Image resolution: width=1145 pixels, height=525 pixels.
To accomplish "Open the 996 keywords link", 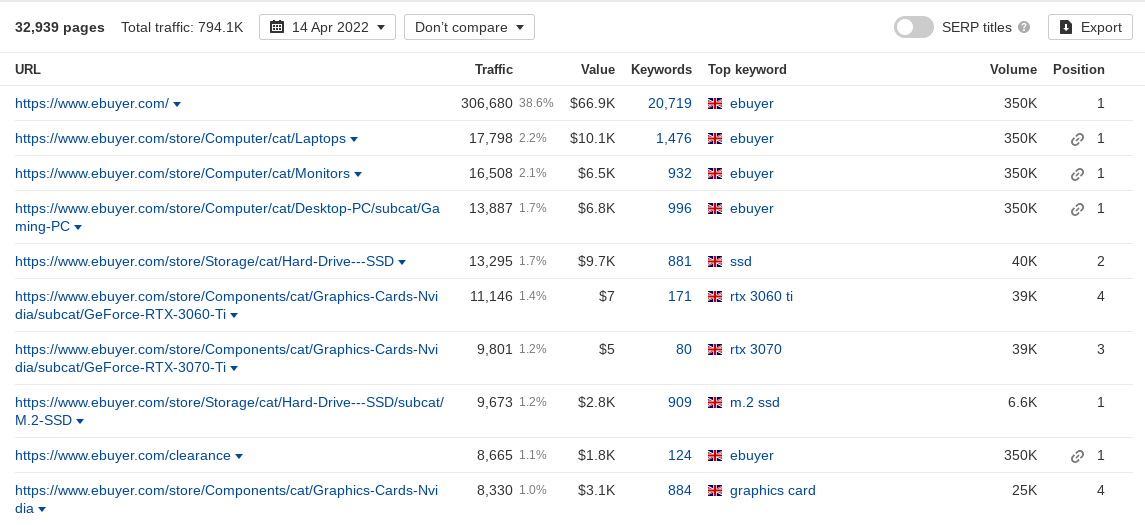I will click(x=680, y=209).
